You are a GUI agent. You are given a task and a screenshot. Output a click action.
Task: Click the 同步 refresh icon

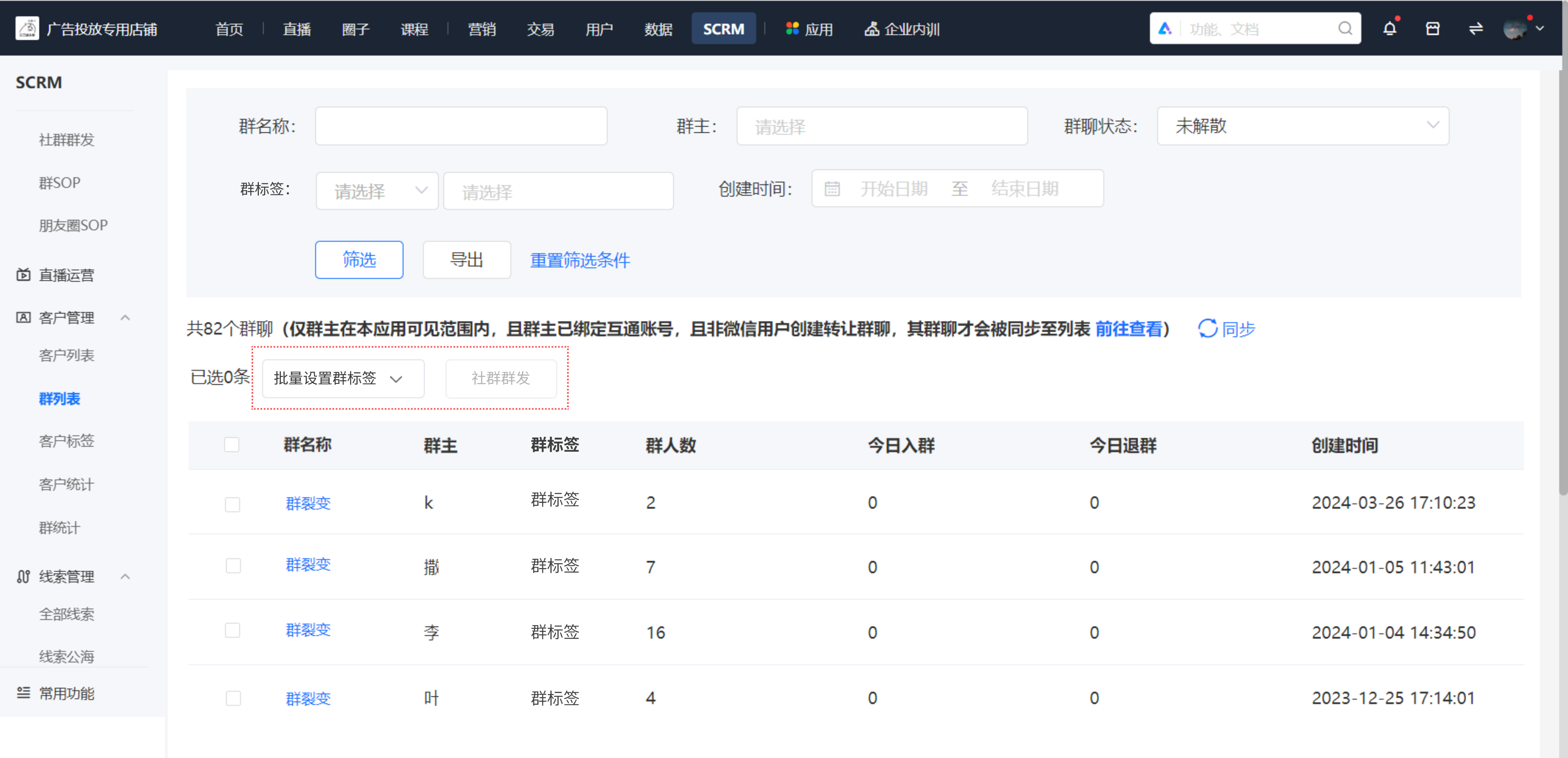[x=1208, y=329]
